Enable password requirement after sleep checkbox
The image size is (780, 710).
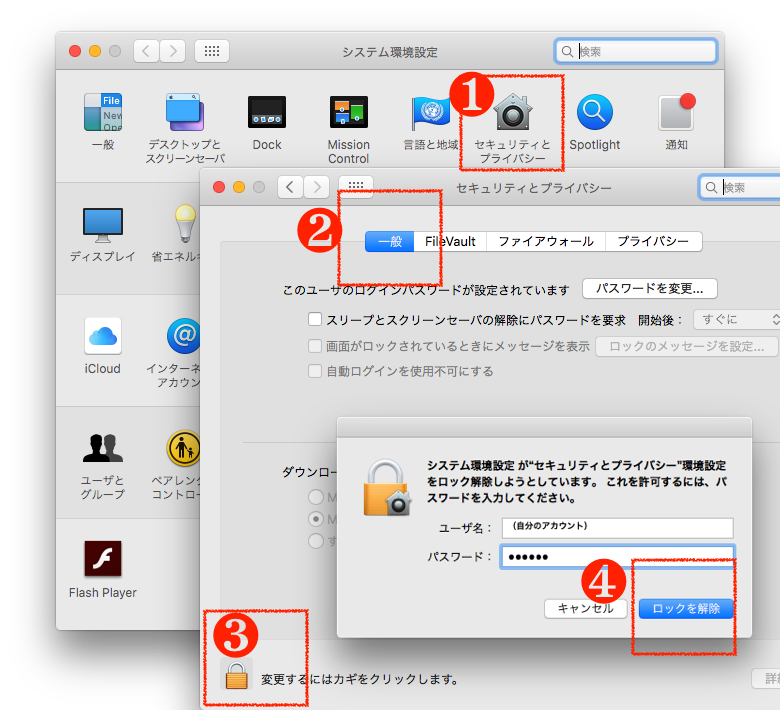(315, 320)
